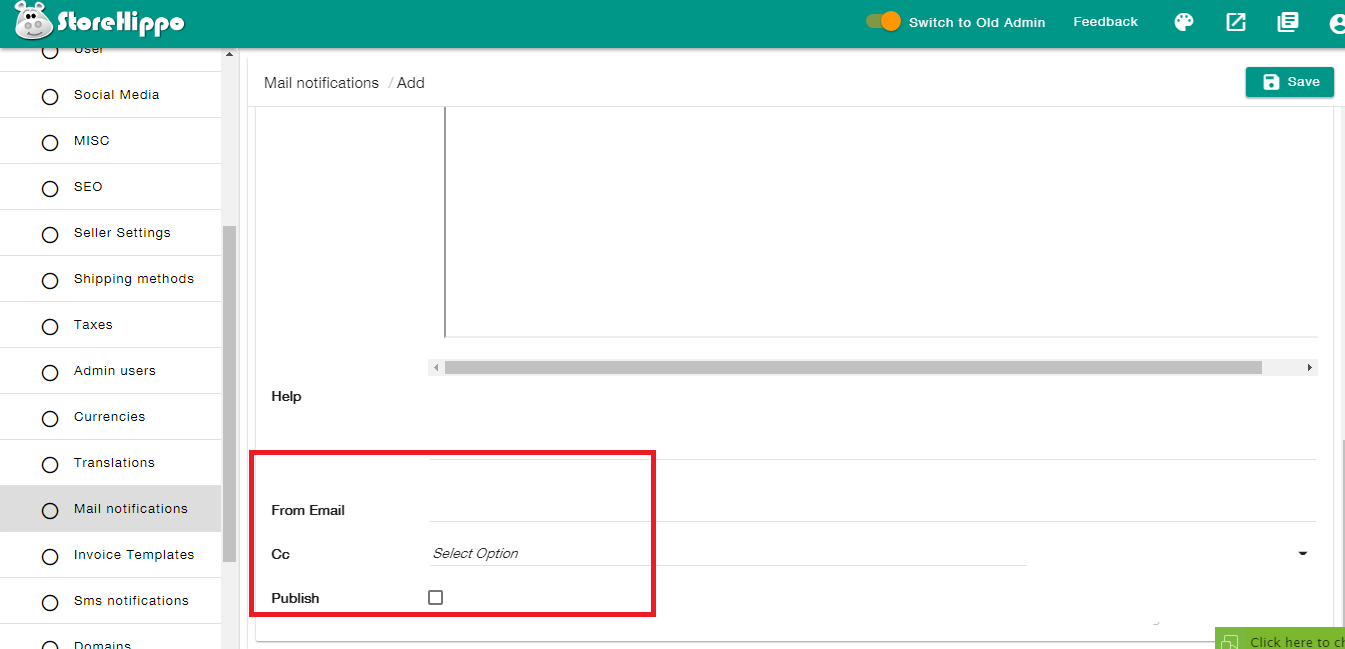
Task: Click circle icon beside SEO
Action: pos(50,189)
